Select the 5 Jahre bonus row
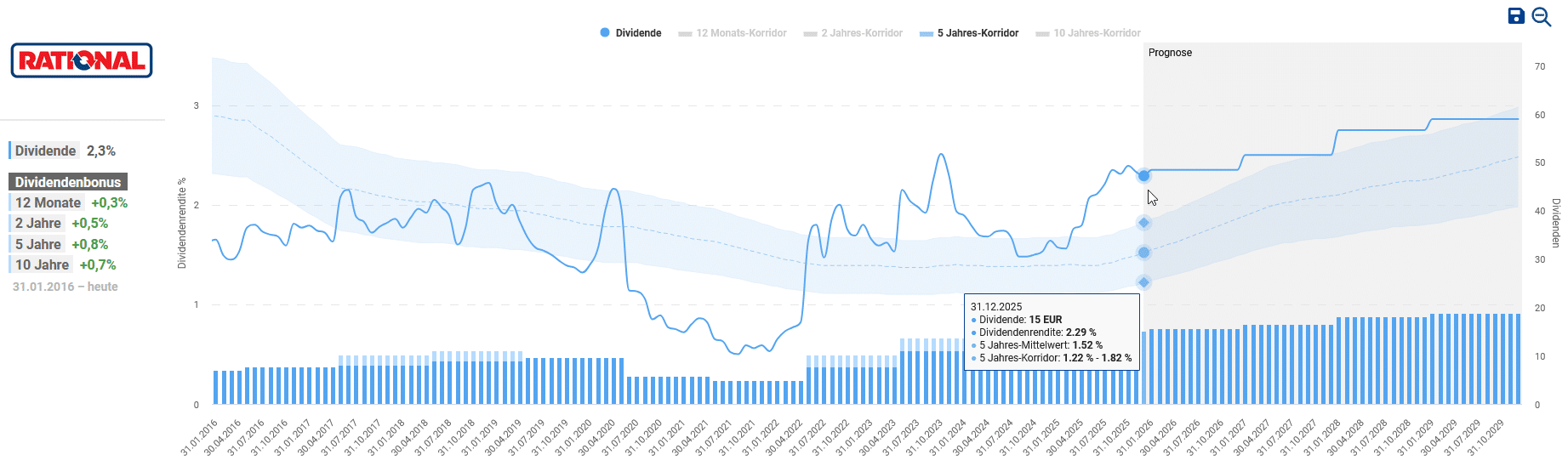The image size is (1568, 466). point(60,244)
